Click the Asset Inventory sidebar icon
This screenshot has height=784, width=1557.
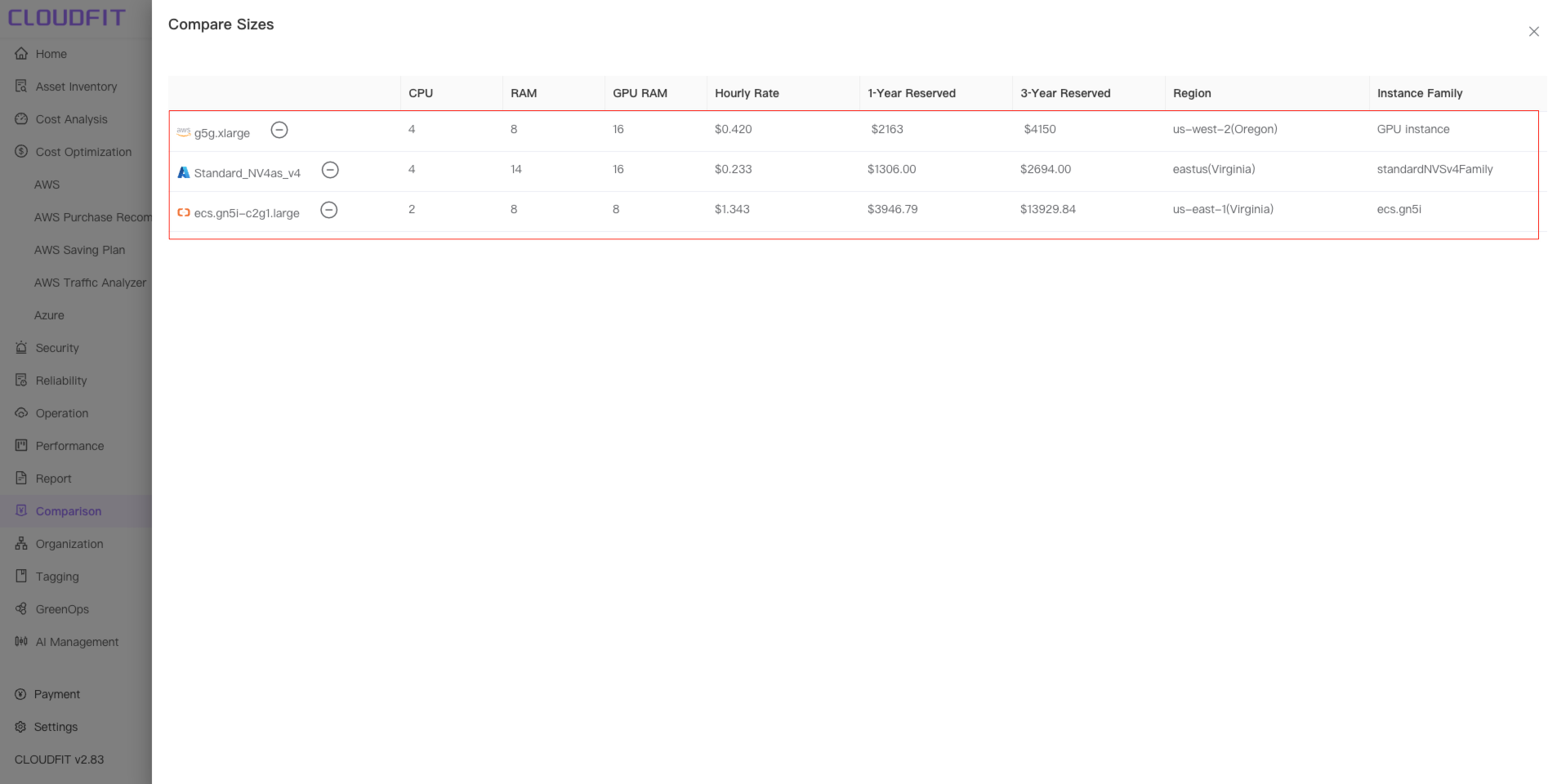[x=21, y=86]
